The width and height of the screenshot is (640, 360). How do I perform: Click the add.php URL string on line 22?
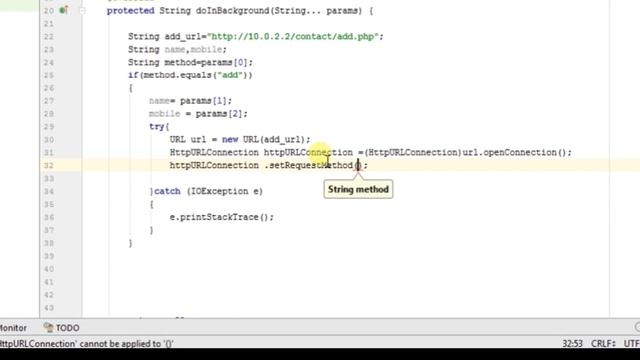[x=293, y=36]
